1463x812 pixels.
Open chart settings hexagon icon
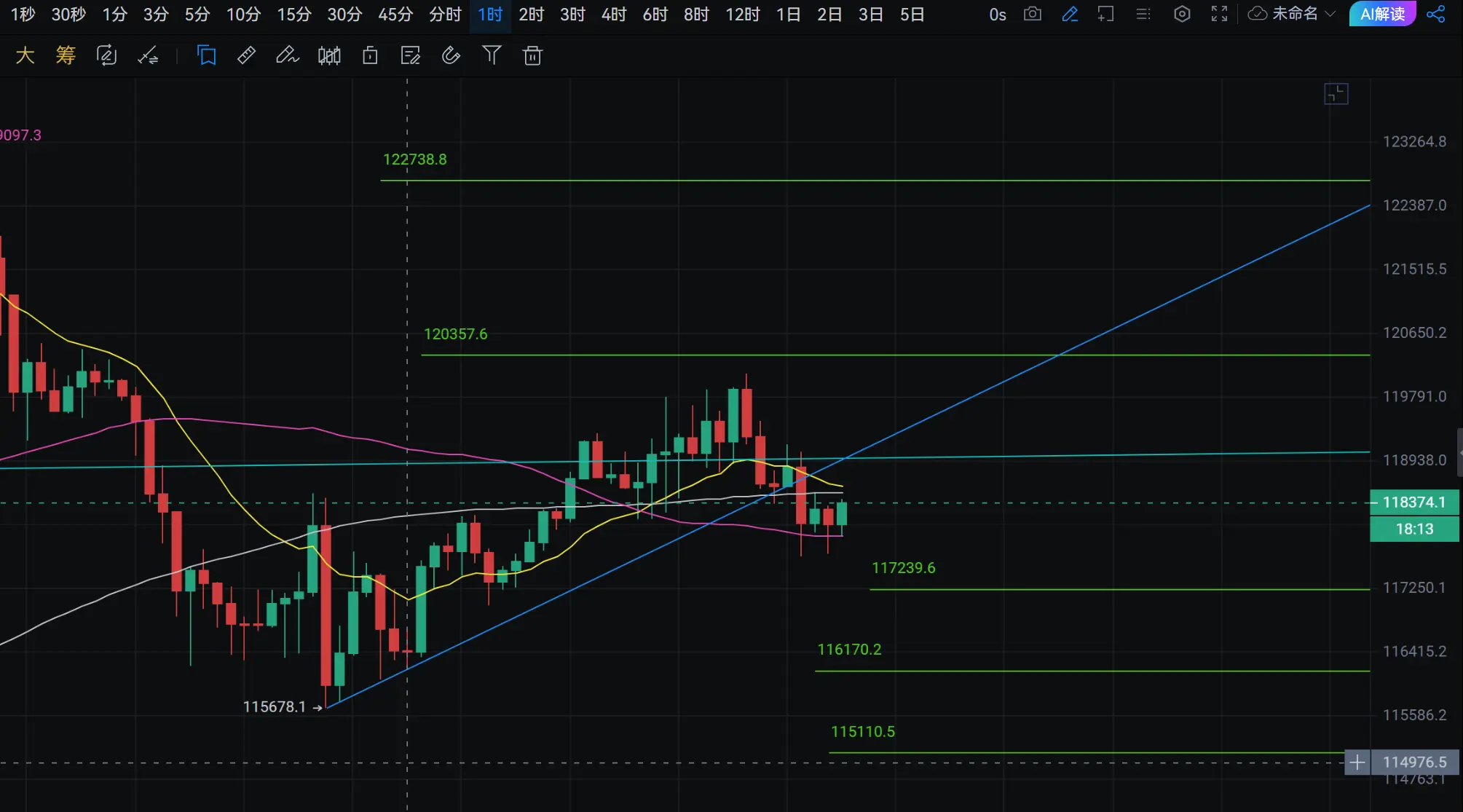[x=1183, y=14]
